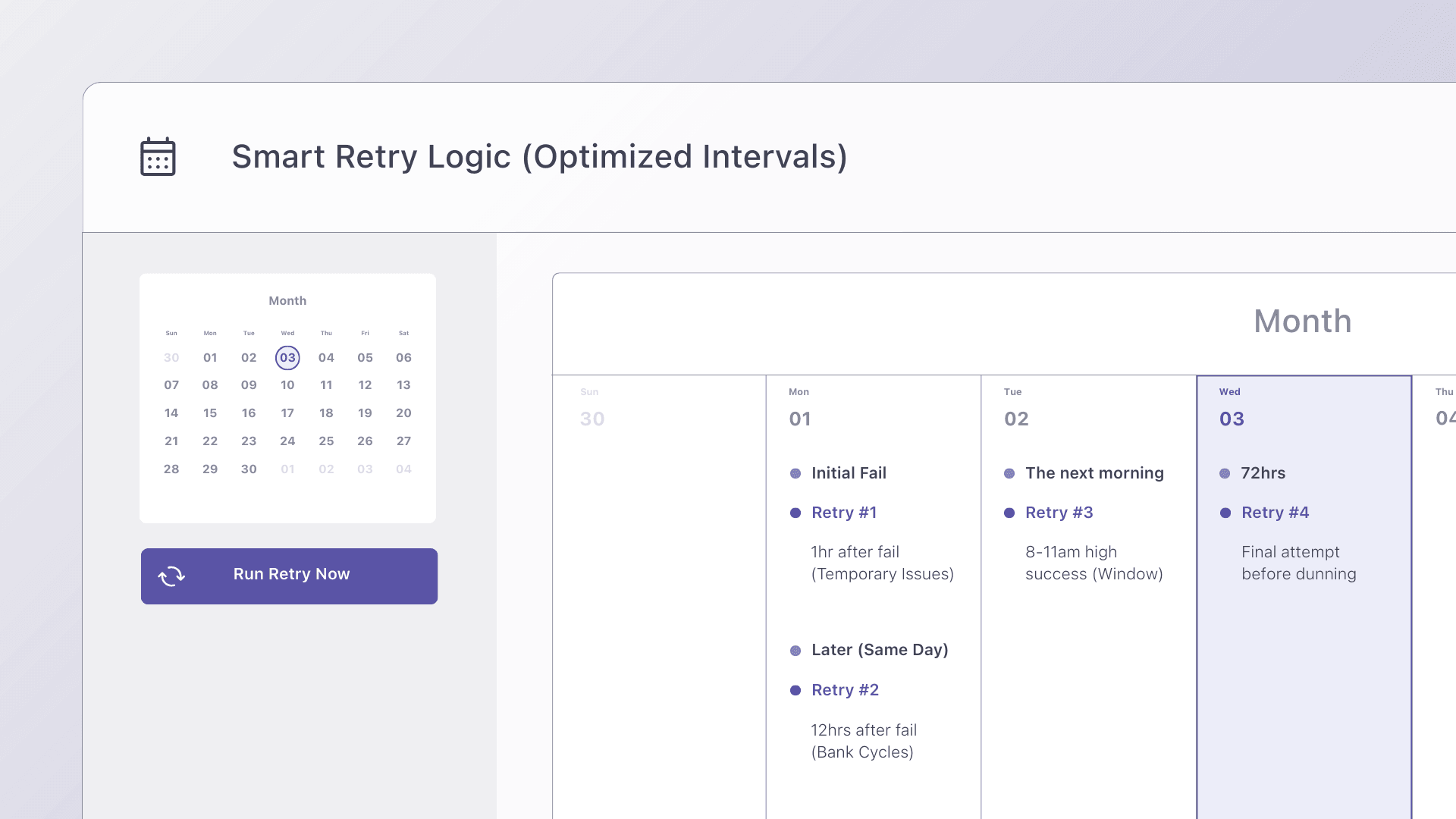The height and width of the screenshot is (819, 1456).
Task: Click the dot beside Retry #4
Action: 1225,513
